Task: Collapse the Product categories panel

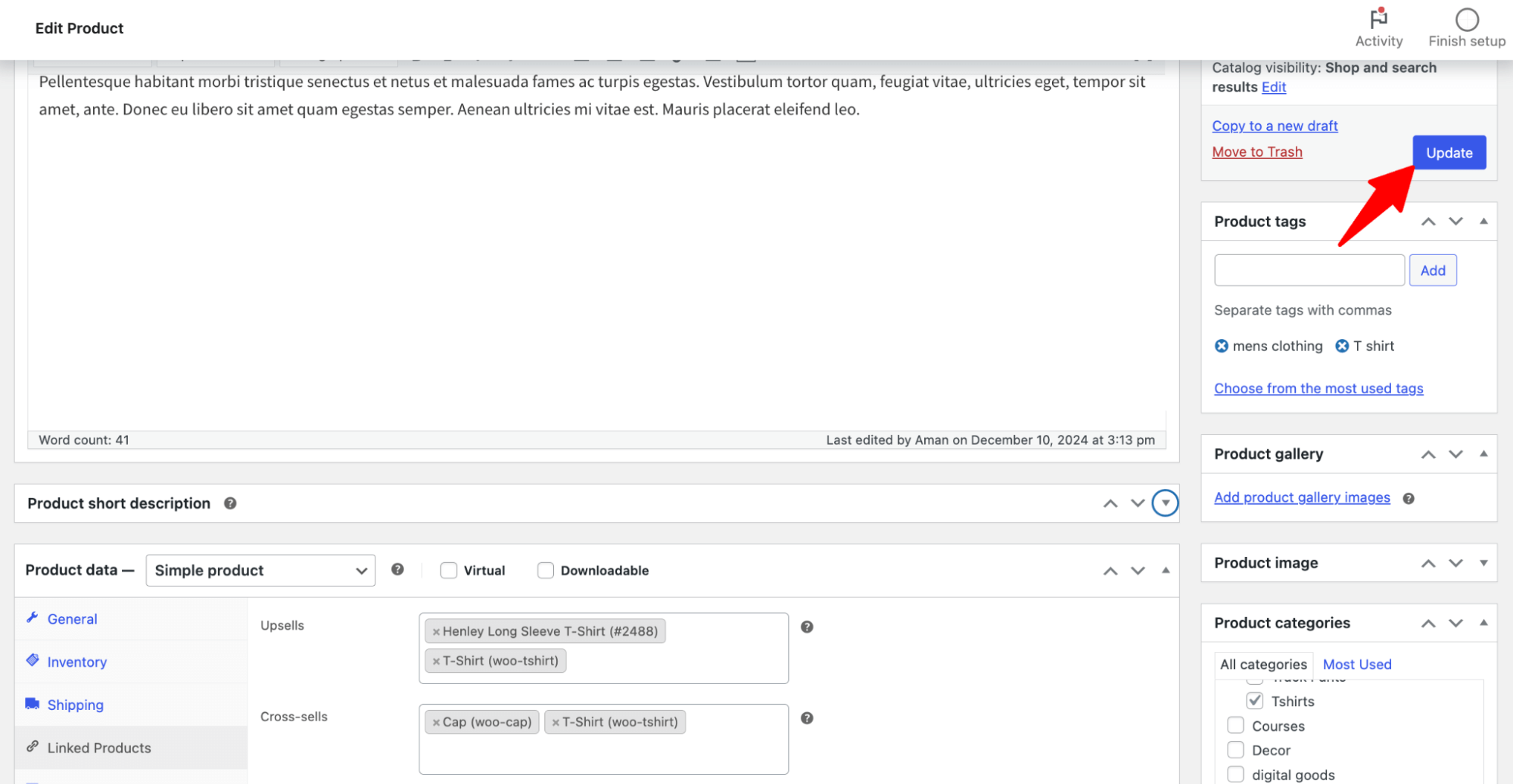Action: [1483, 622]
